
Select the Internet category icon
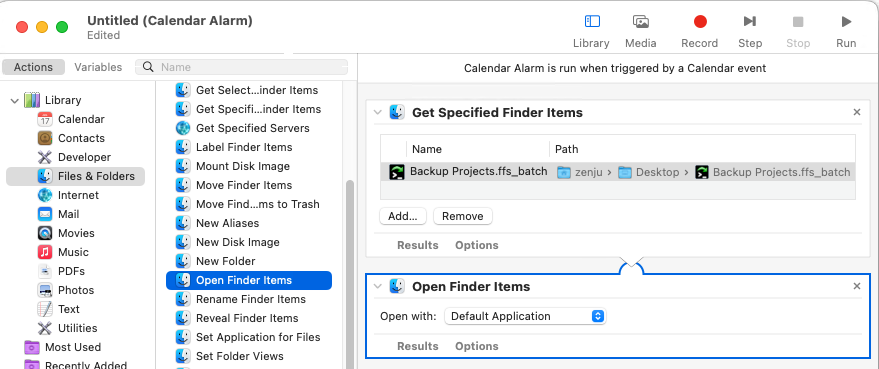(x=45, y=195)
